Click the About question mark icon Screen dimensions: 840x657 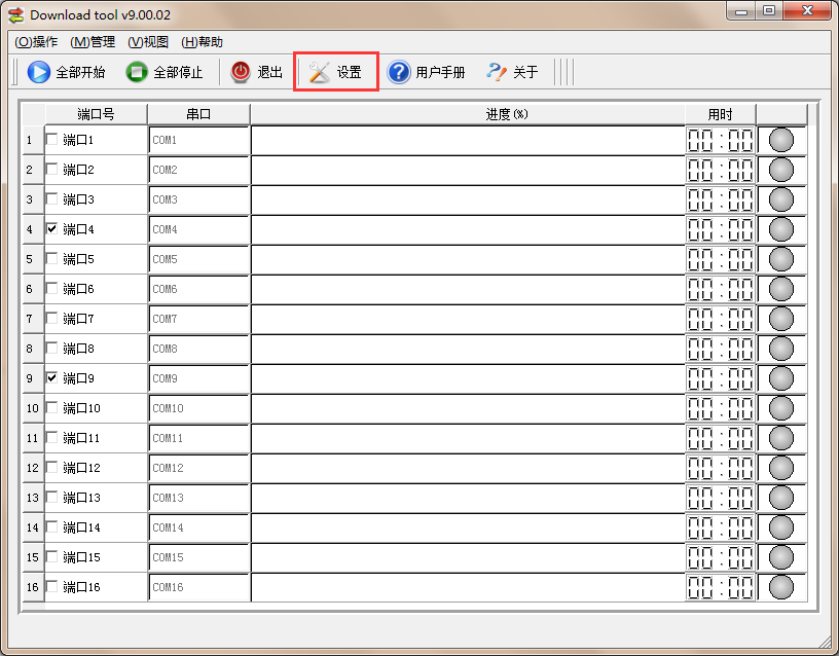(x=497, y=72)
